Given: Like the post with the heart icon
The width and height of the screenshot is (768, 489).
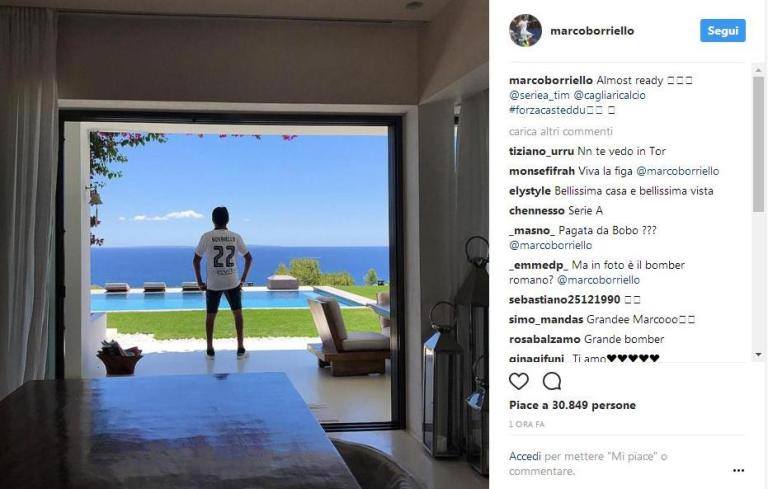Looking at the screenshot, I should coord(519,381).
